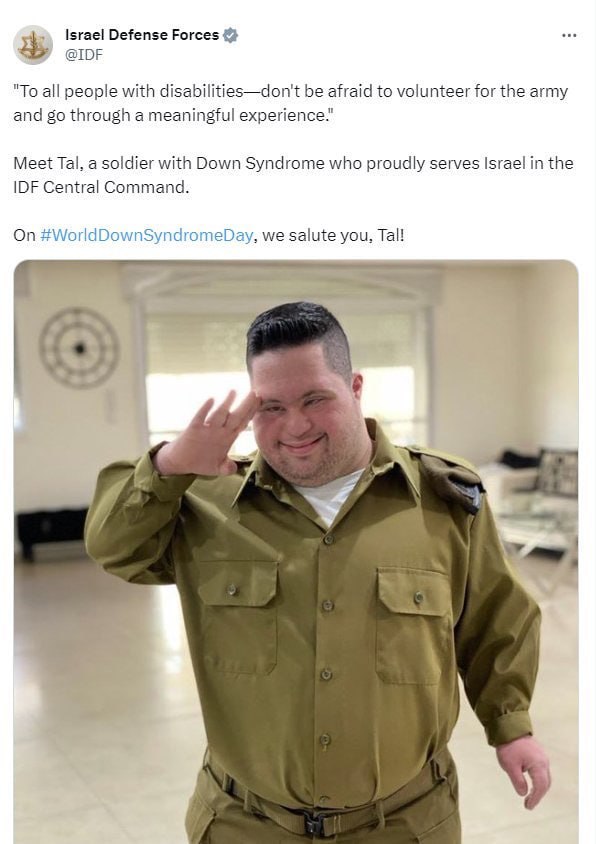The height and width of the screenshot is (844, 596).
Task: Open the three-dot more options menu
Action: (x=569, y=36)
